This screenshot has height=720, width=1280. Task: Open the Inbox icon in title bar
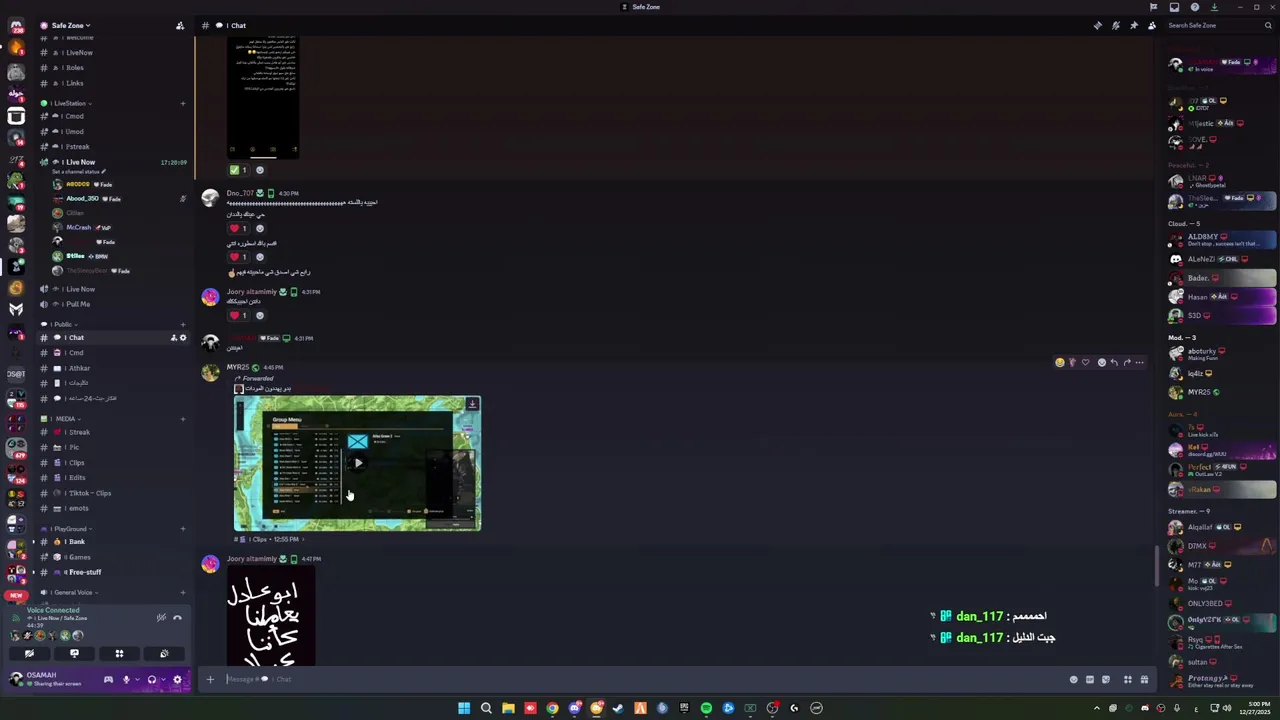point(1174,7)
